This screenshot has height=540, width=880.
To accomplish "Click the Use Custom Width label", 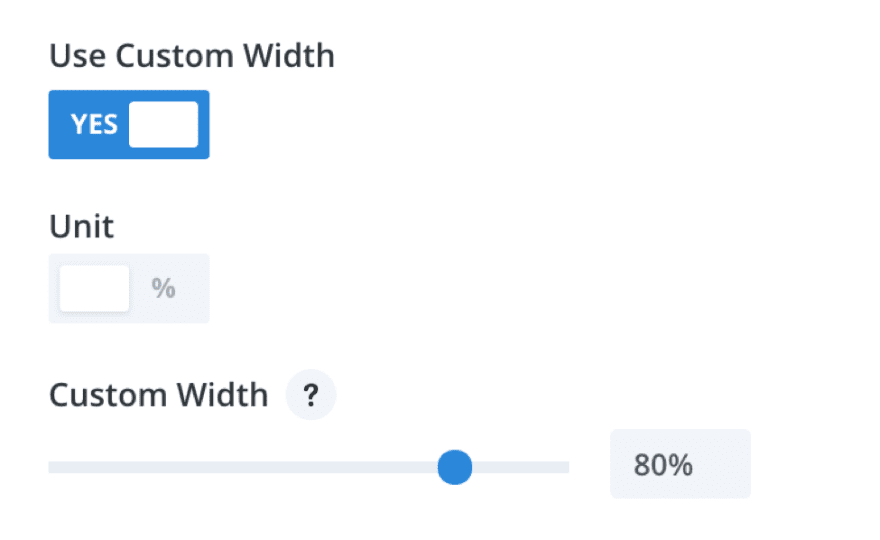I will [x=192, y=56].
